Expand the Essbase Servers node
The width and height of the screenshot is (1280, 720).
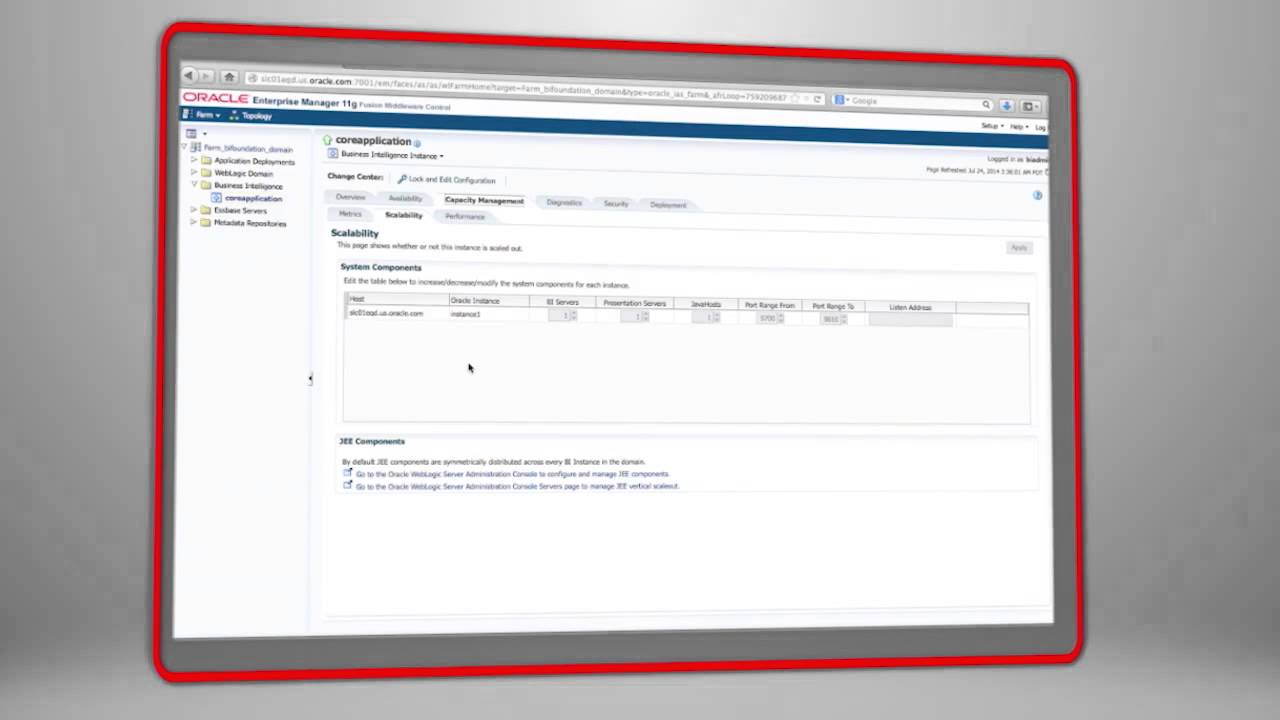point(194,210)
